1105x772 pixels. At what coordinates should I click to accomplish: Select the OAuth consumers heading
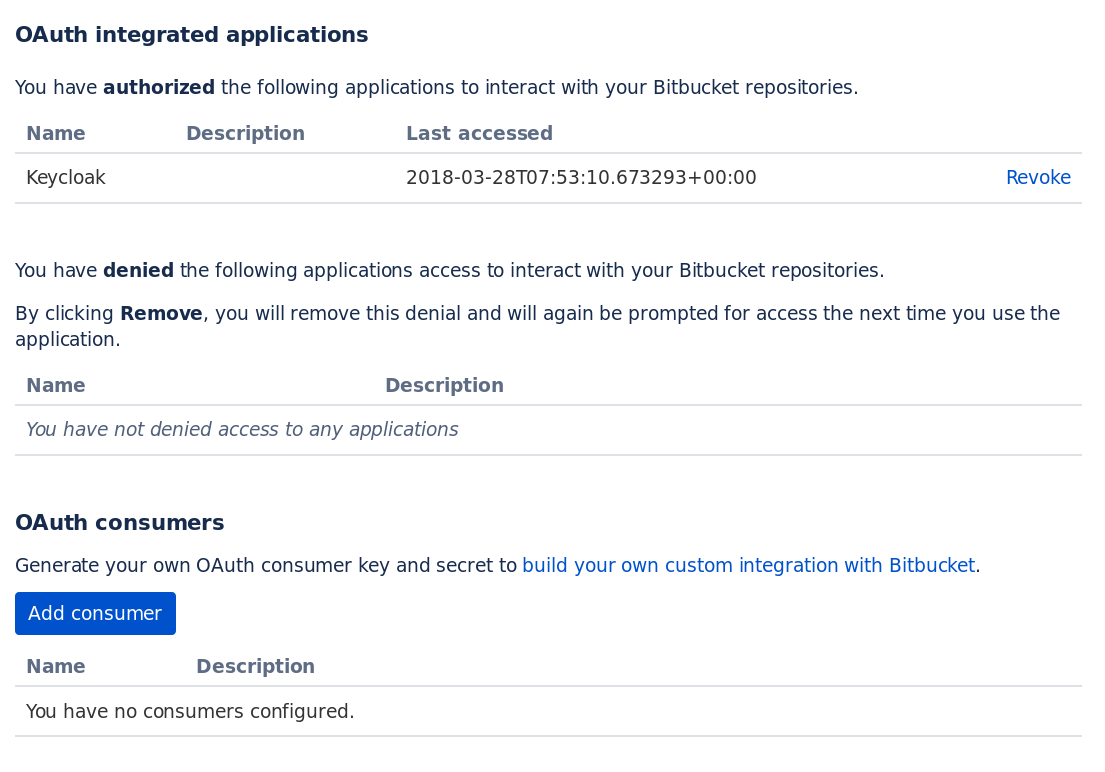(119, 522)
